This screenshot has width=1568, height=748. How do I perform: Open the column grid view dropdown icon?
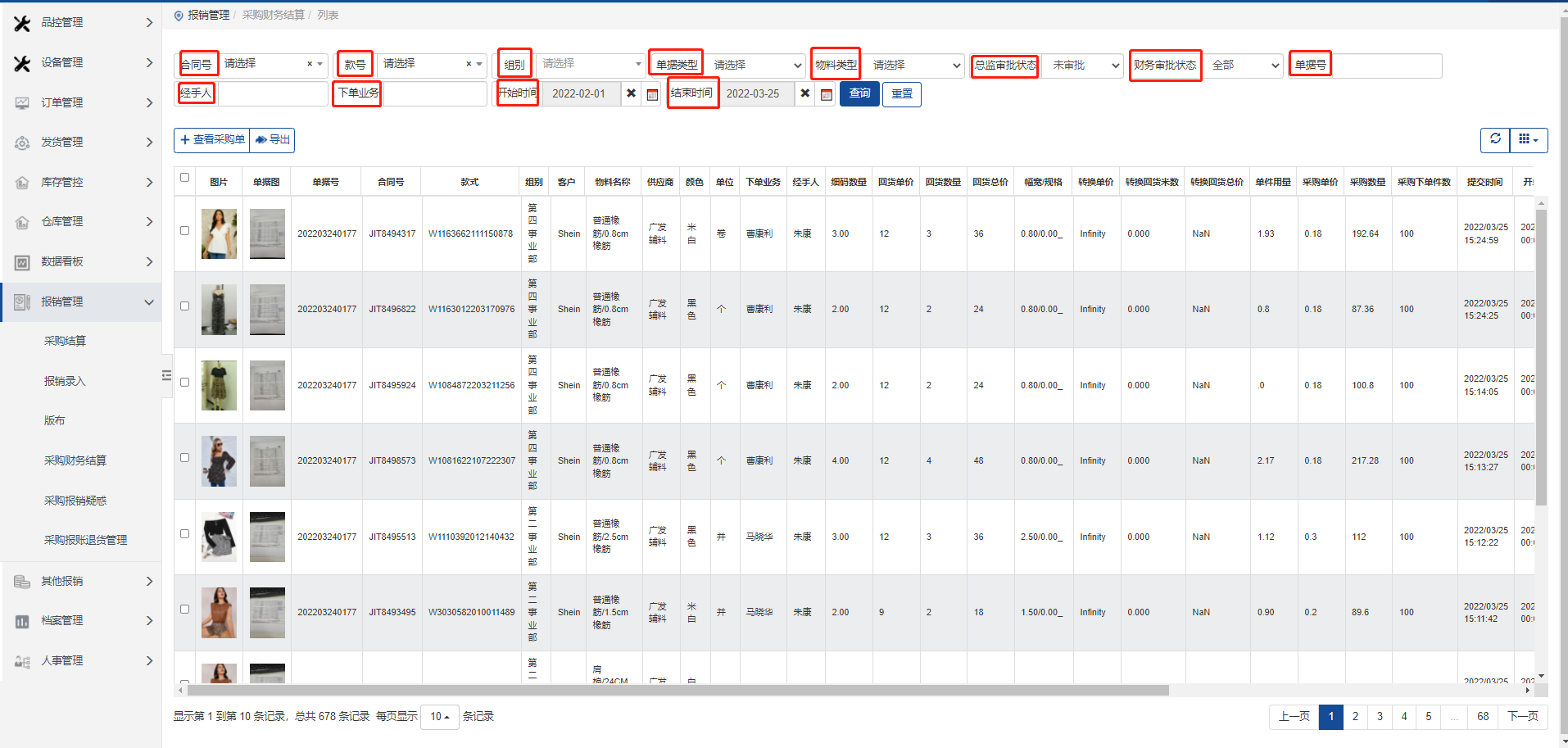[1529, 139]
